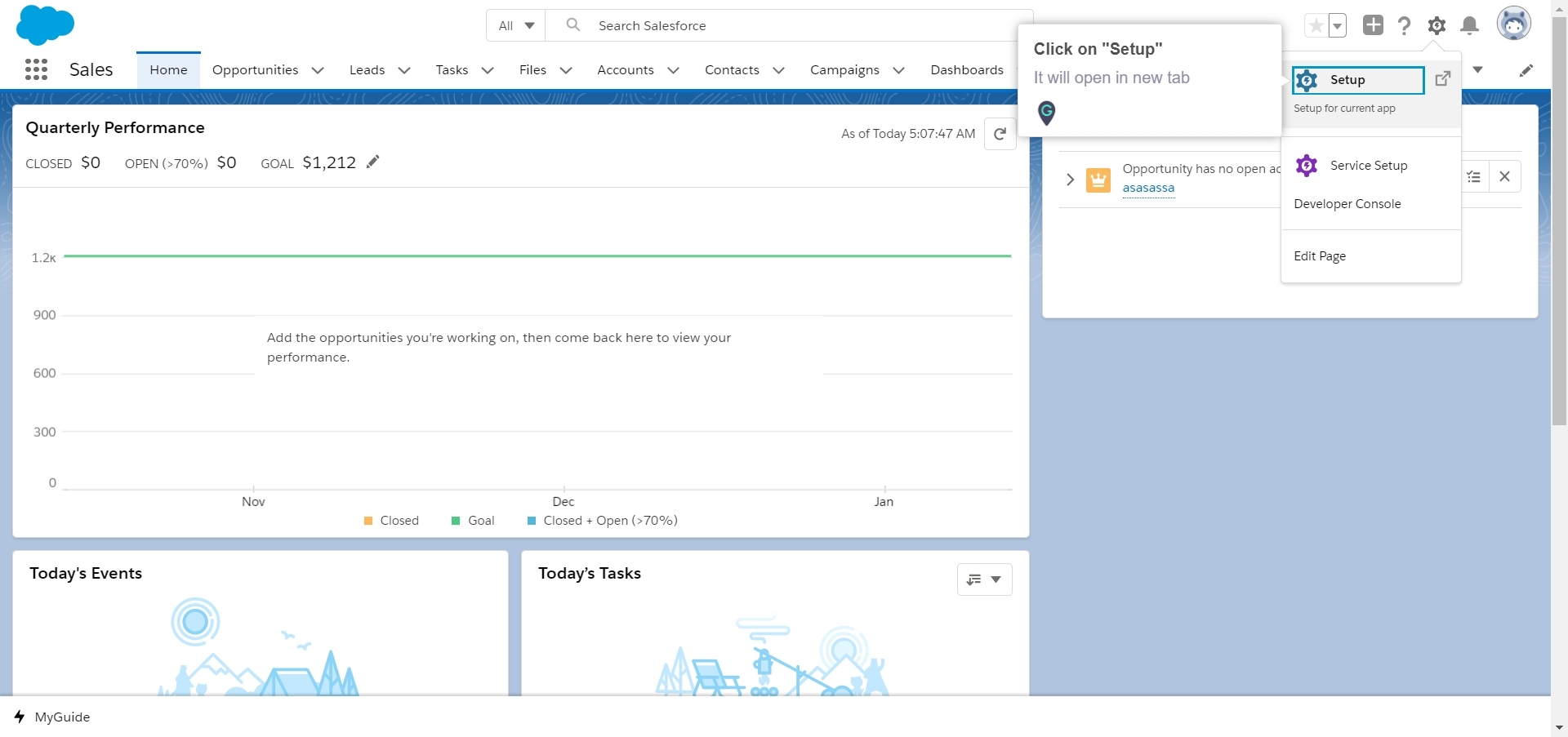Click the page vertical scrollbar
Screen dimensions: 1568x737
pos(1559,220)
